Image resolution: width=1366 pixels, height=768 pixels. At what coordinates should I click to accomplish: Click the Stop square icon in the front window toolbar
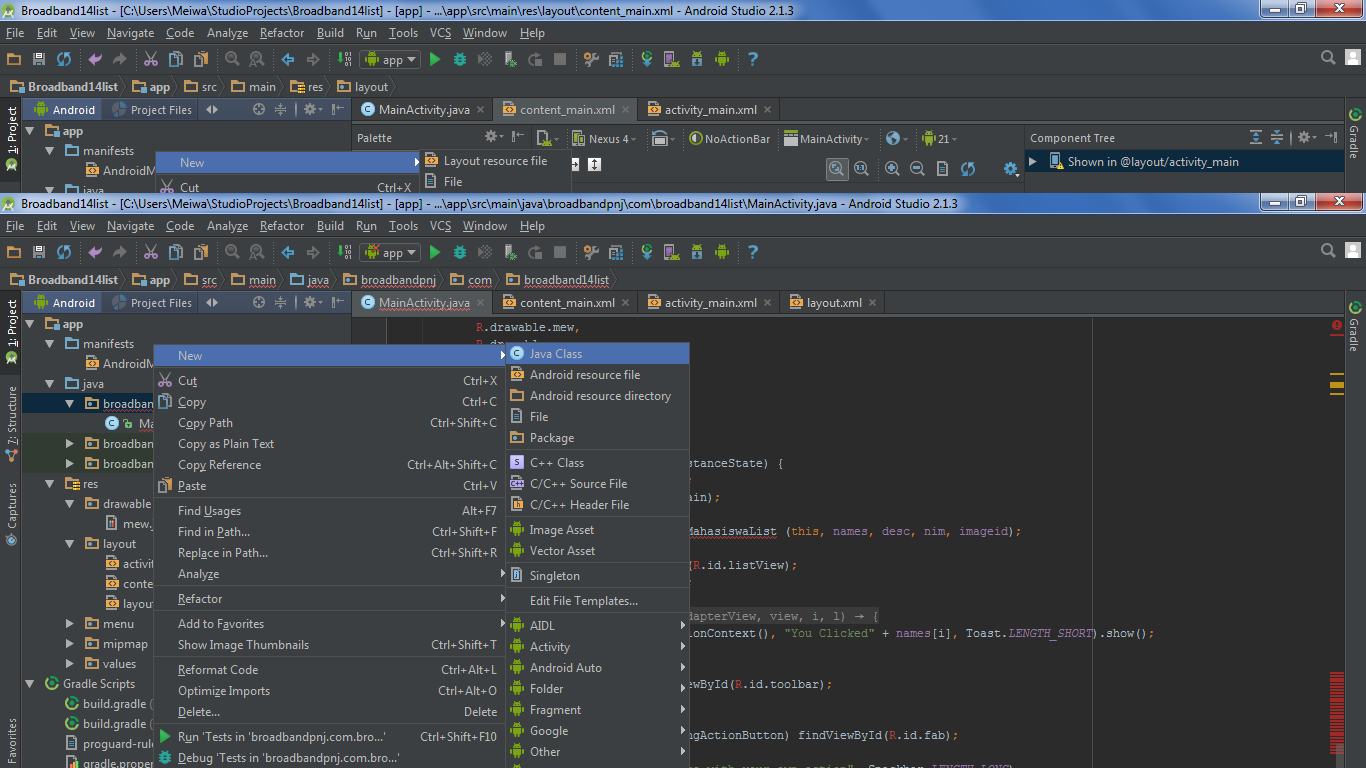click(x=560, y=253)
